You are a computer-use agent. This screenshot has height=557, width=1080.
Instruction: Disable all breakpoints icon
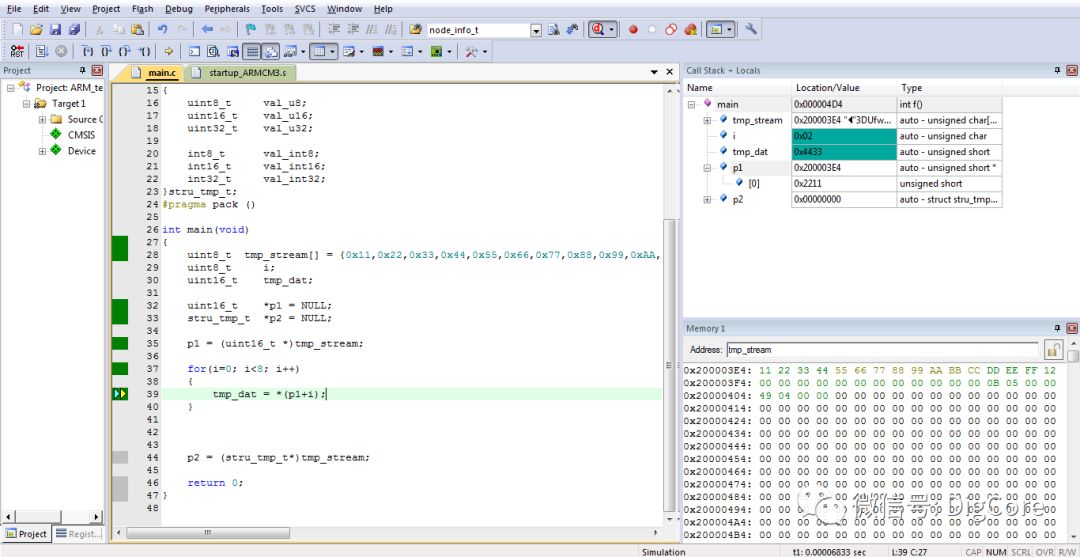(x=672, y=30)
